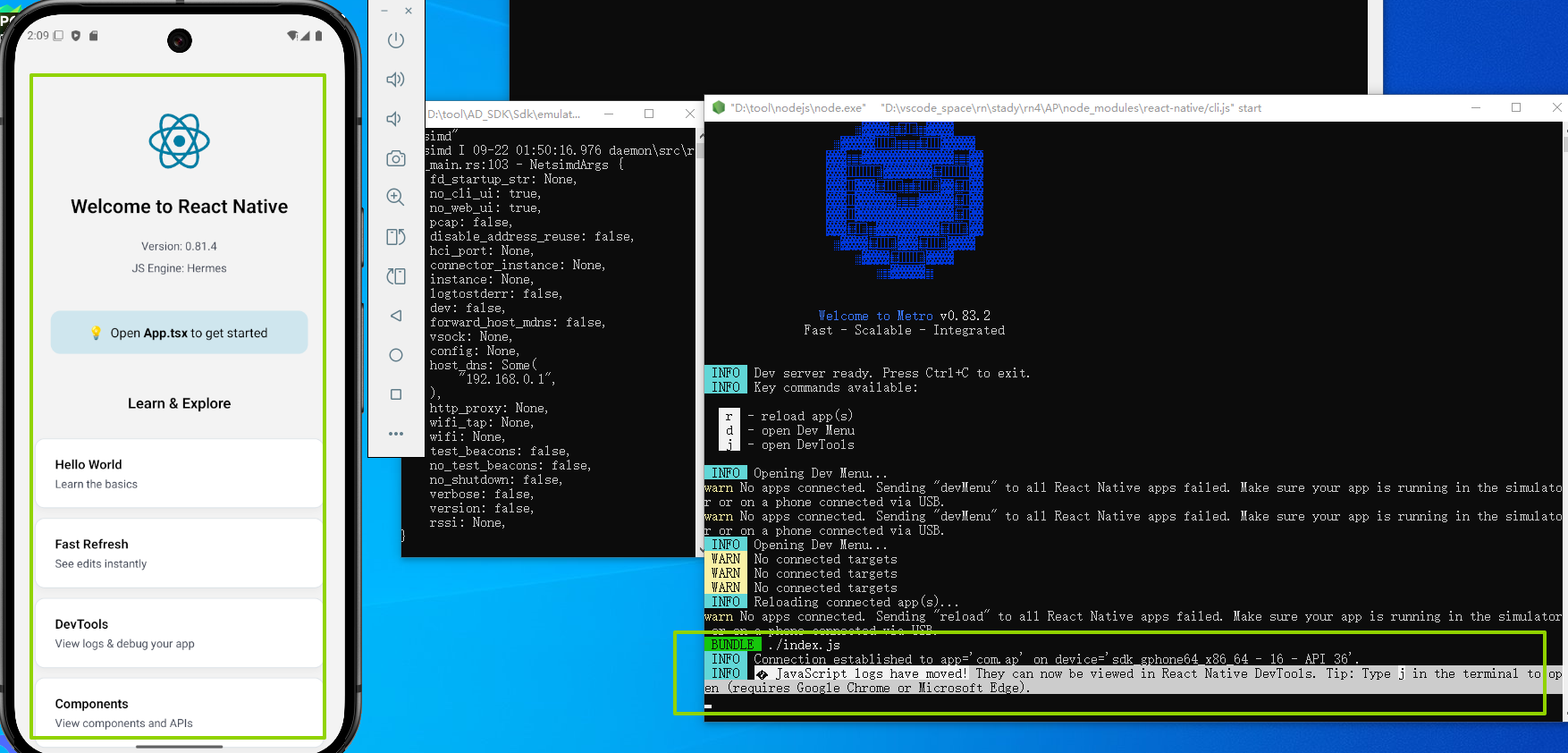Click the emulator power button icon

[x=396, y=40]
